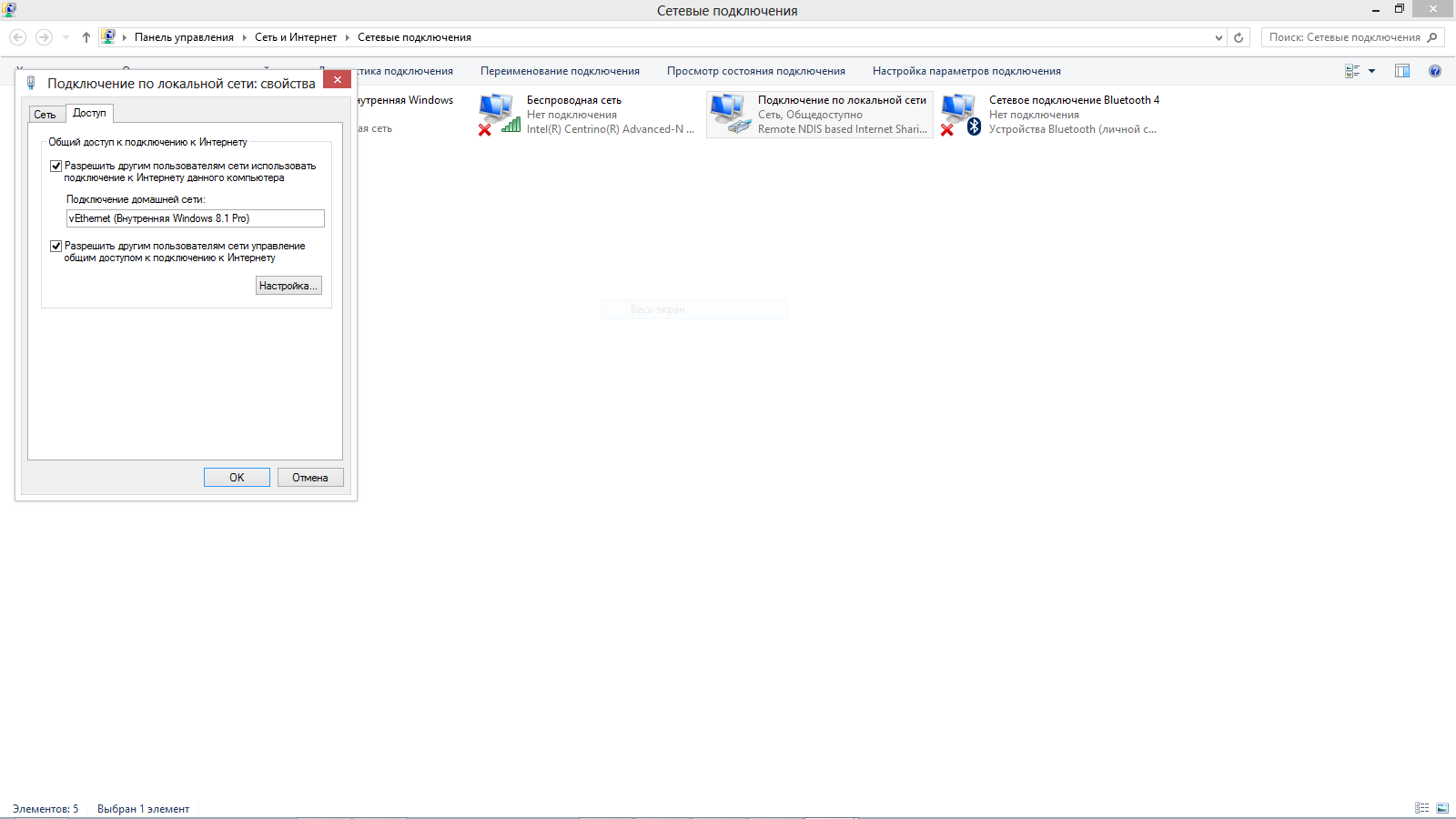
Task: Select the 'Беспроводная сеть' adapter icon
Action: (x=499, y=115)
